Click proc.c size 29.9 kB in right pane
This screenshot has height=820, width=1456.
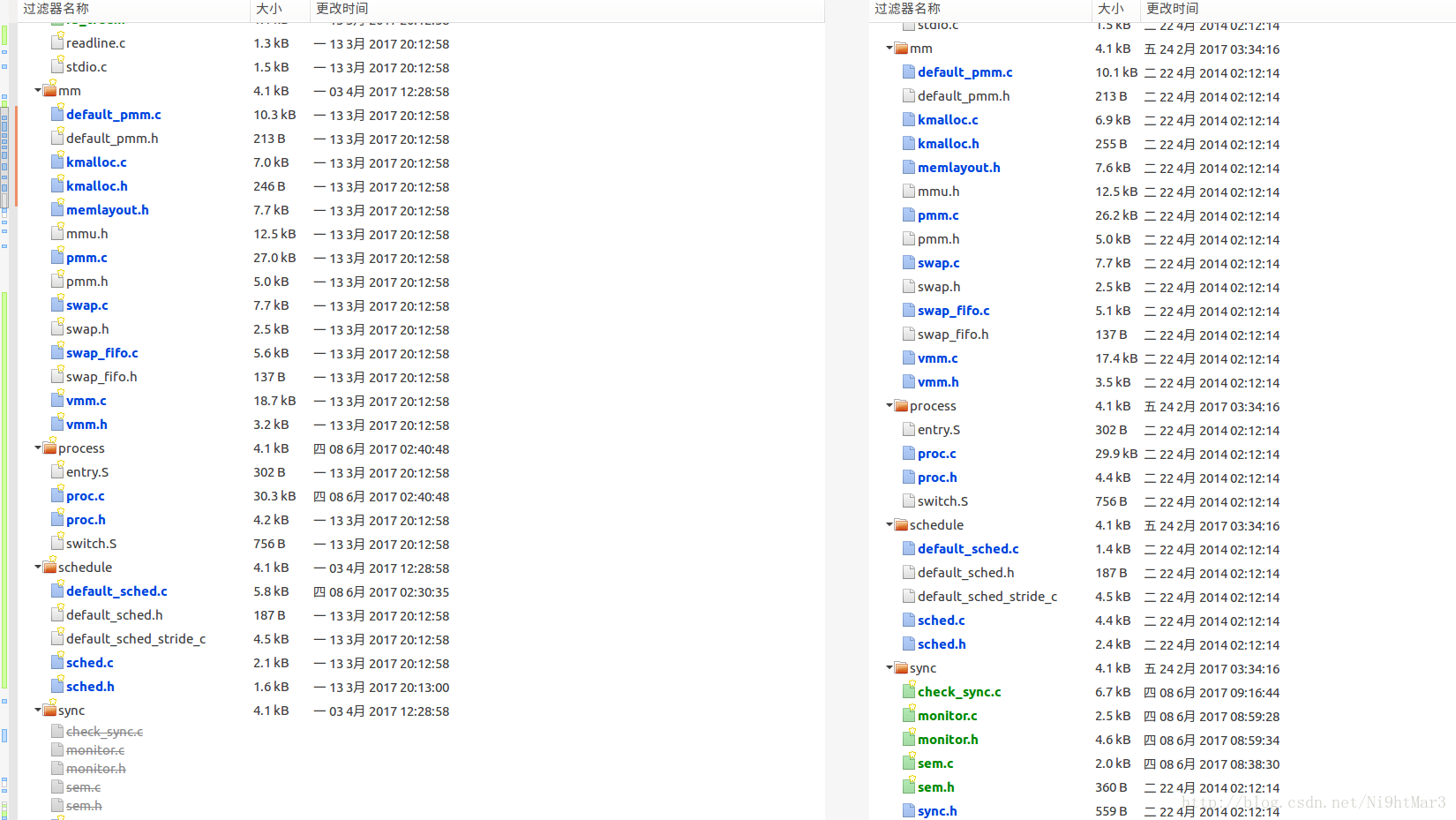click(x=1116, y=453)
